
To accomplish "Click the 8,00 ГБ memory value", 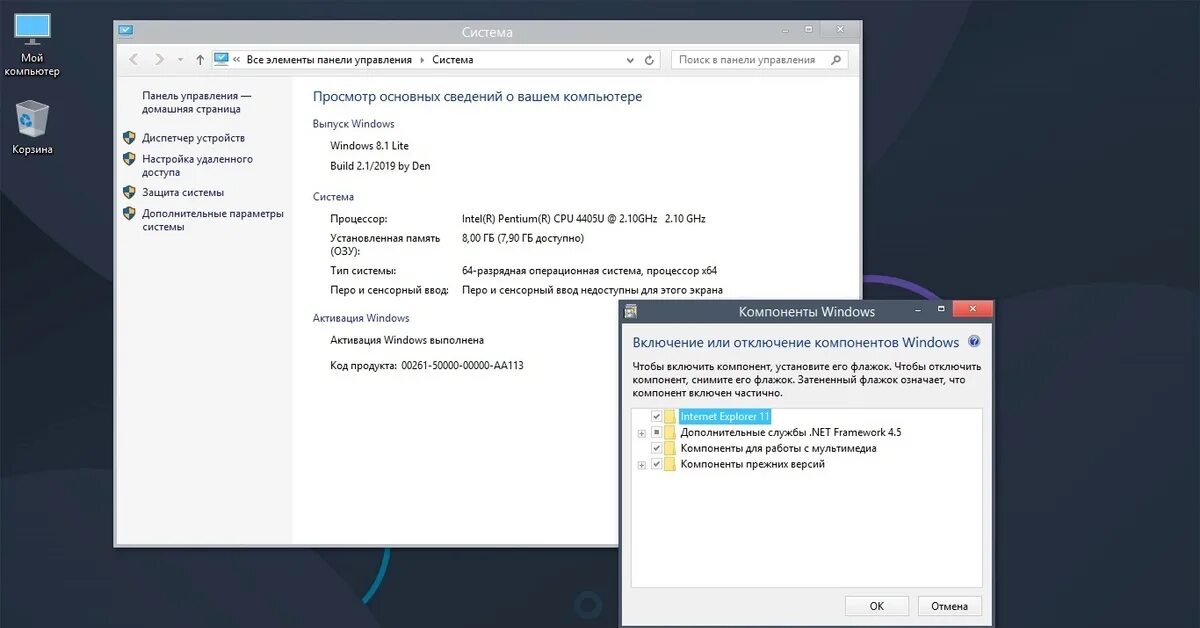I will [x=523, y=238].
